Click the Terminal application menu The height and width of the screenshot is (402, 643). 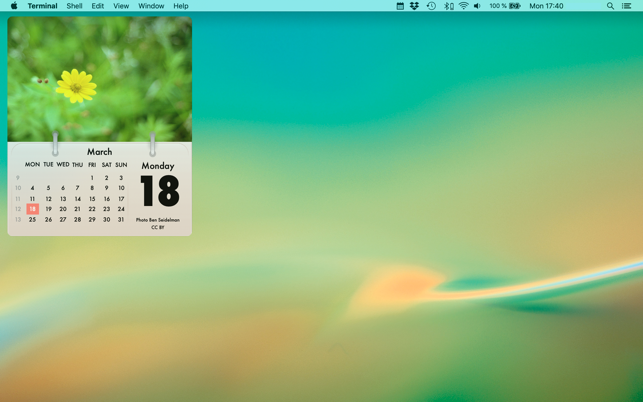pos(42,6)
